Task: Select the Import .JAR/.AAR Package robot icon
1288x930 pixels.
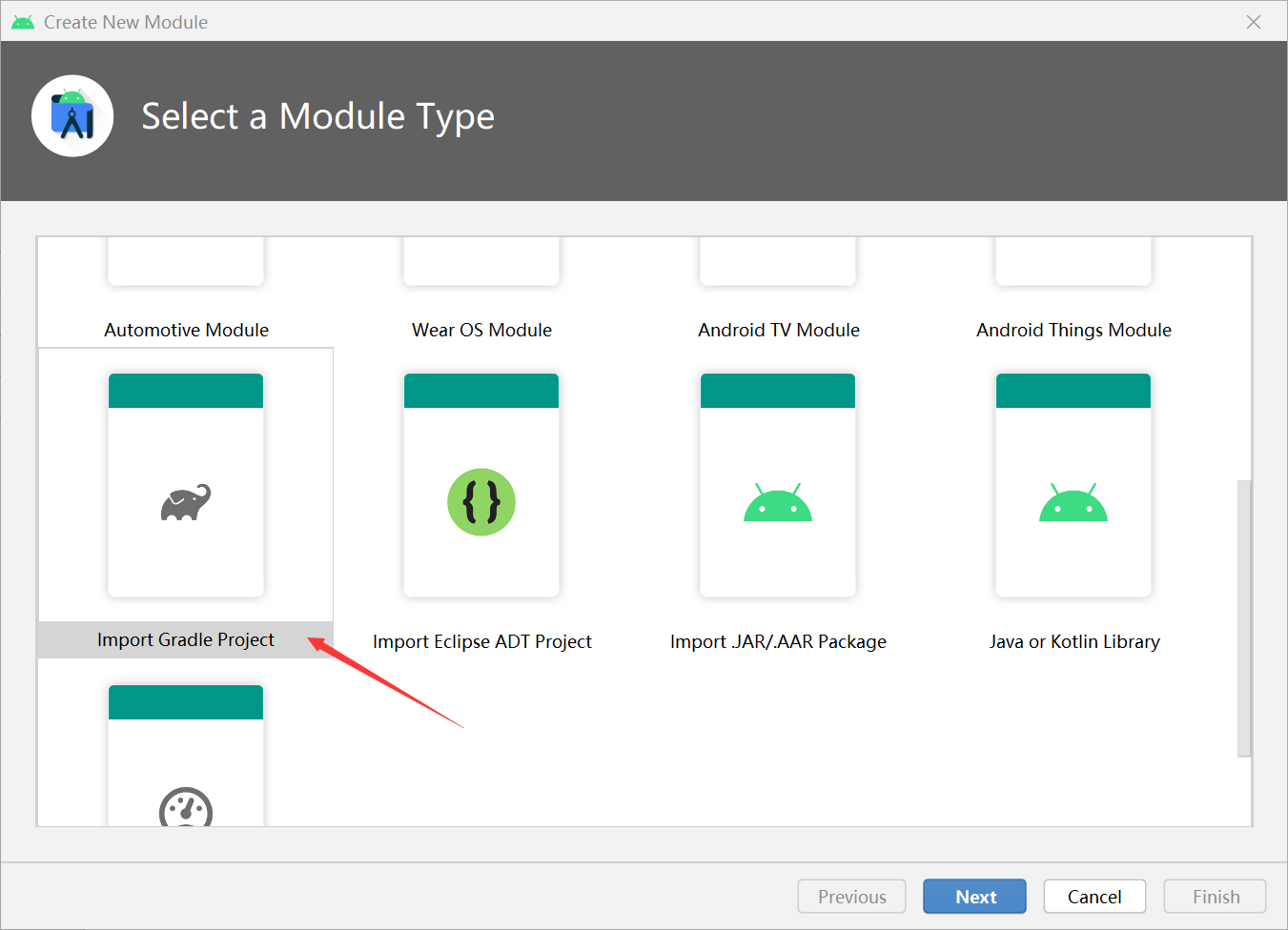Action: [x=778, y=502]
